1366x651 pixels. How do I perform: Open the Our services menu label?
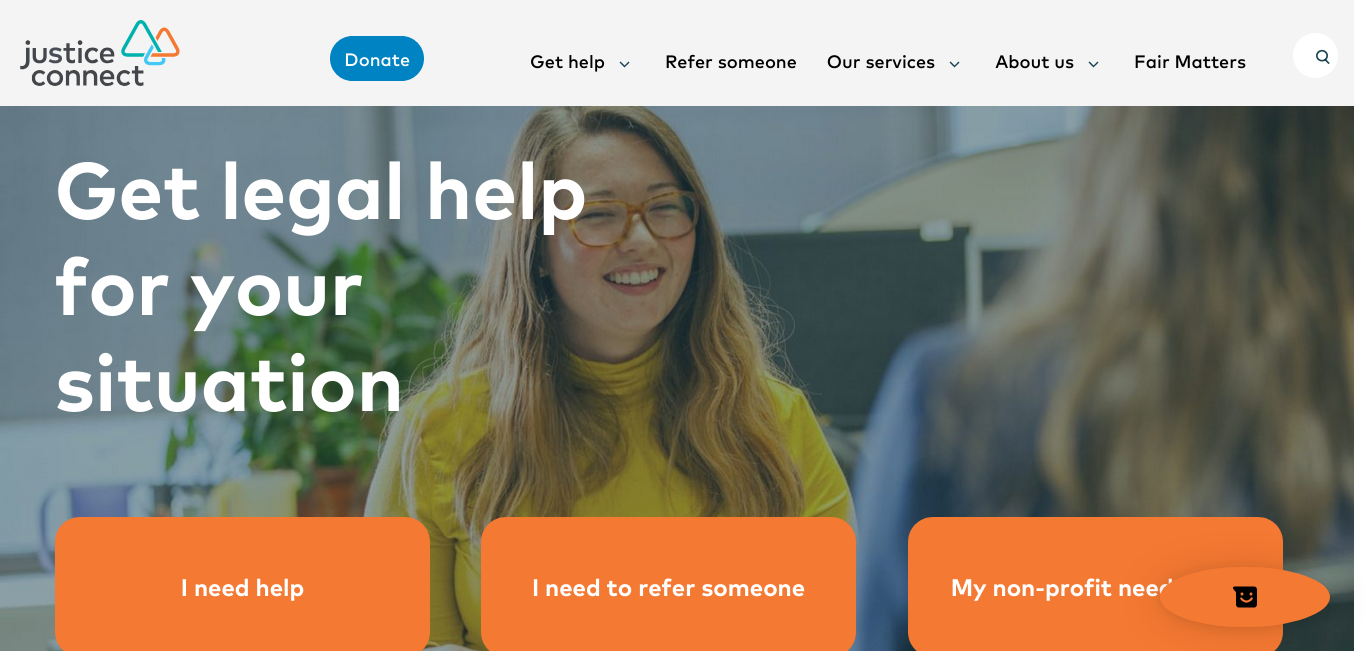(x=881, y=62)
